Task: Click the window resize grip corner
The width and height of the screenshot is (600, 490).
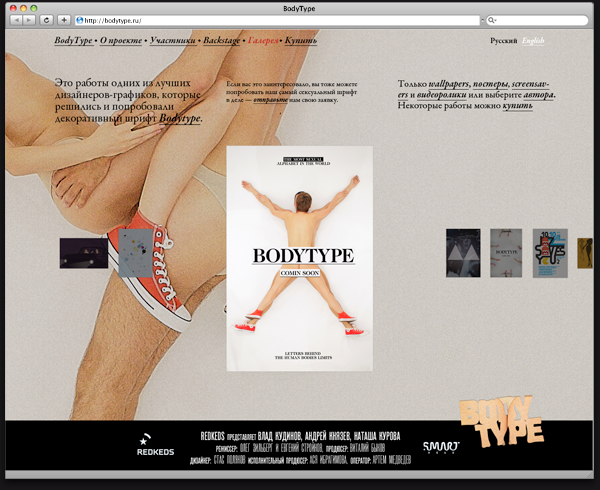Action: tap(589, 475)
